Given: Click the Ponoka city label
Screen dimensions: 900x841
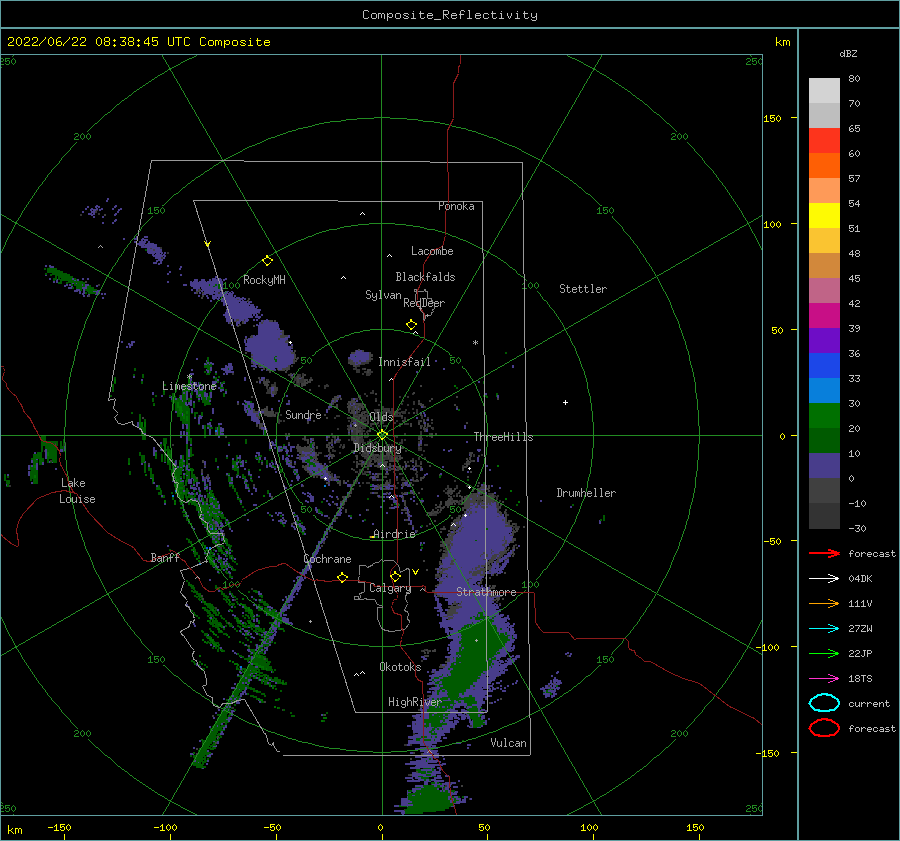Looking at the screenshot, I should 456,206.
